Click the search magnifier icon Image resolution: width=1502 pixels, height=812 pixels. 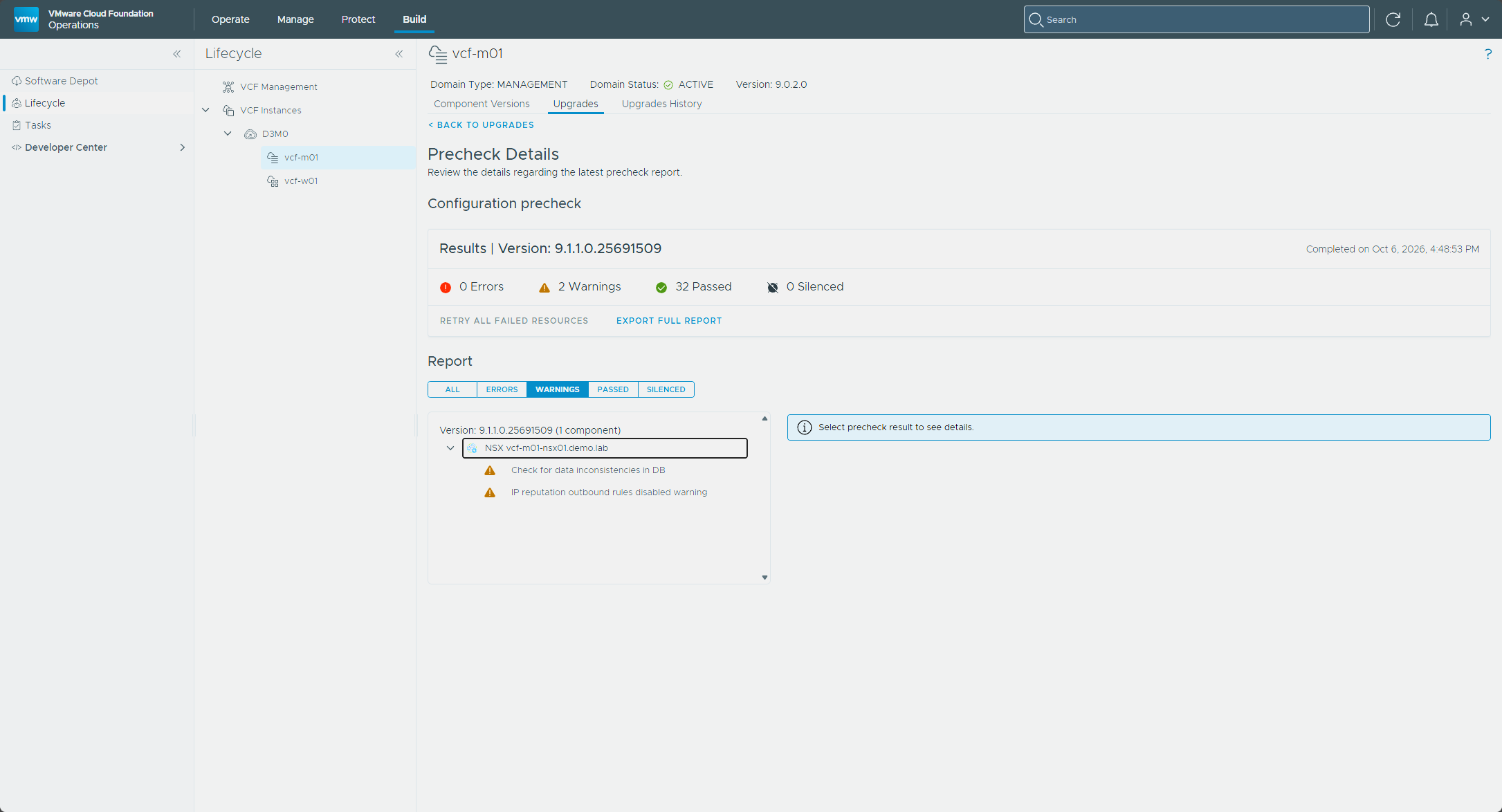(x=1036, y=19)
